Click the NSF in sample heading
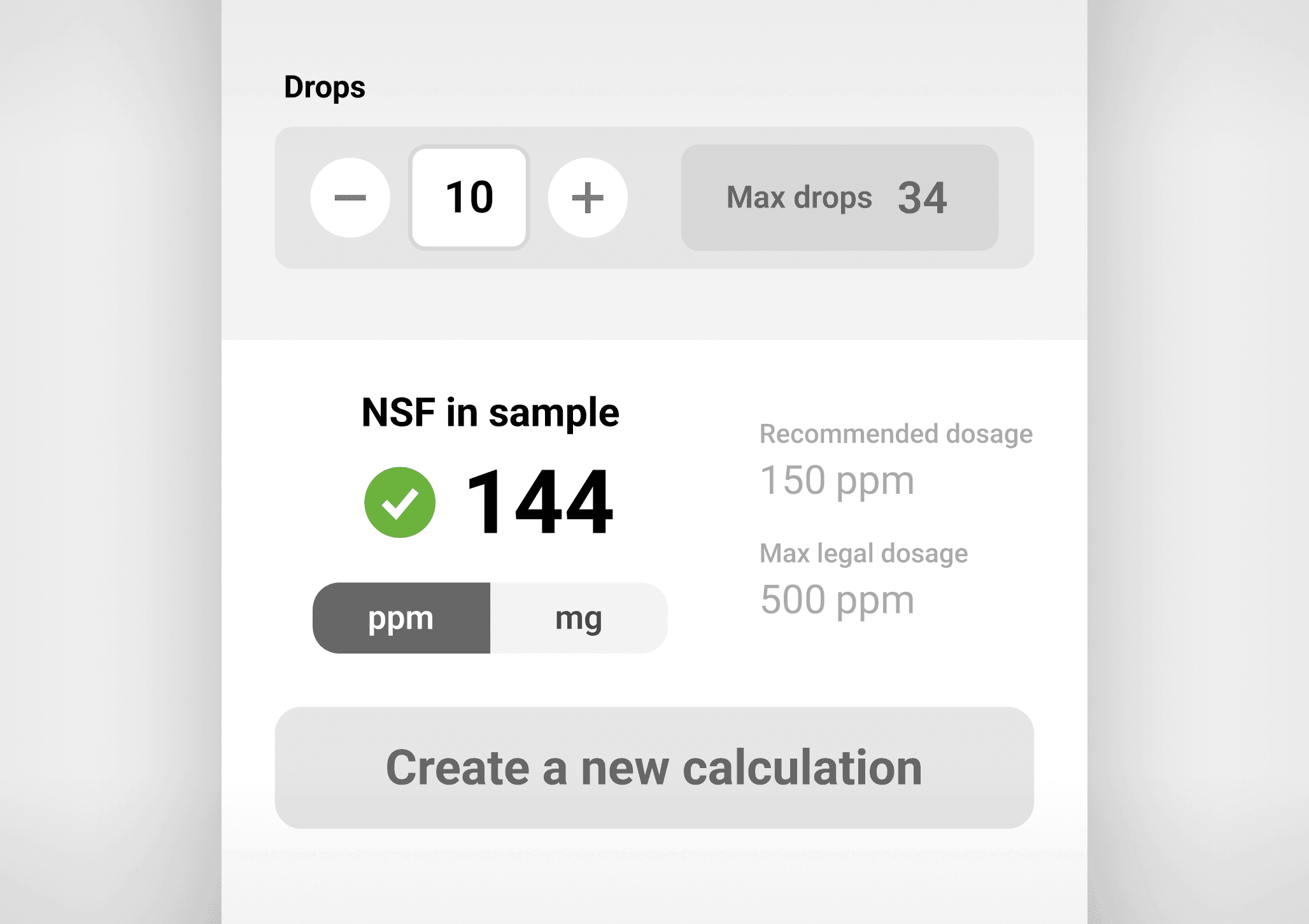 point(490,413)
